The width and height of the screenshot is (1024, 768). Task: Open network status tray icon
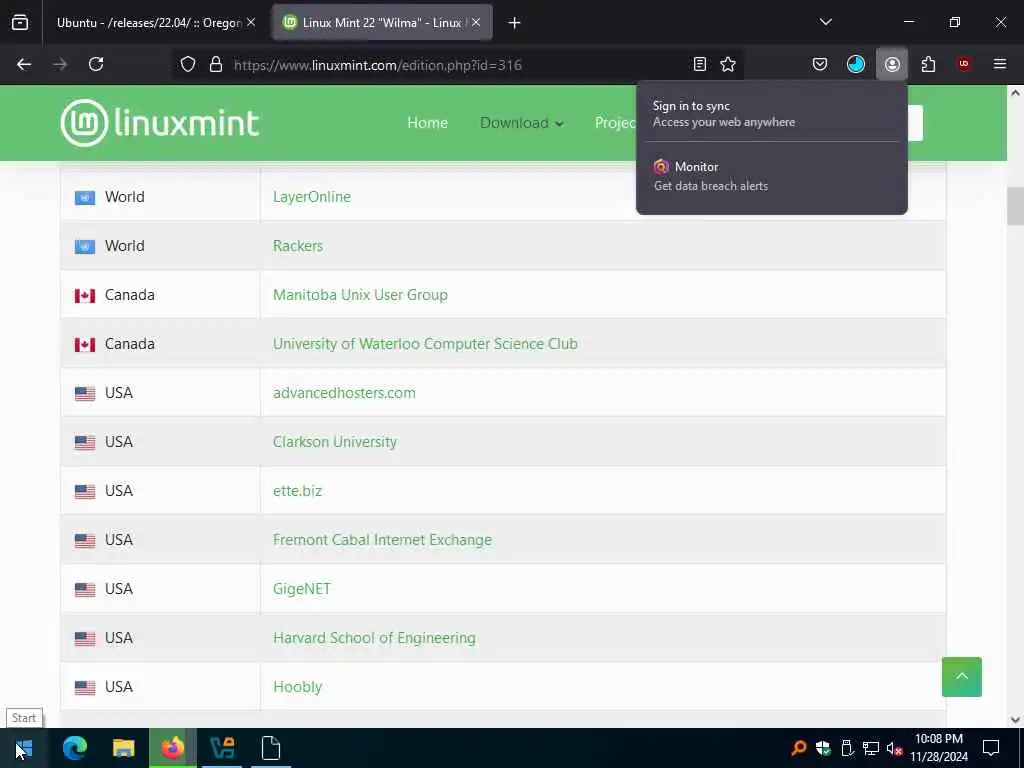click(871, 748)
